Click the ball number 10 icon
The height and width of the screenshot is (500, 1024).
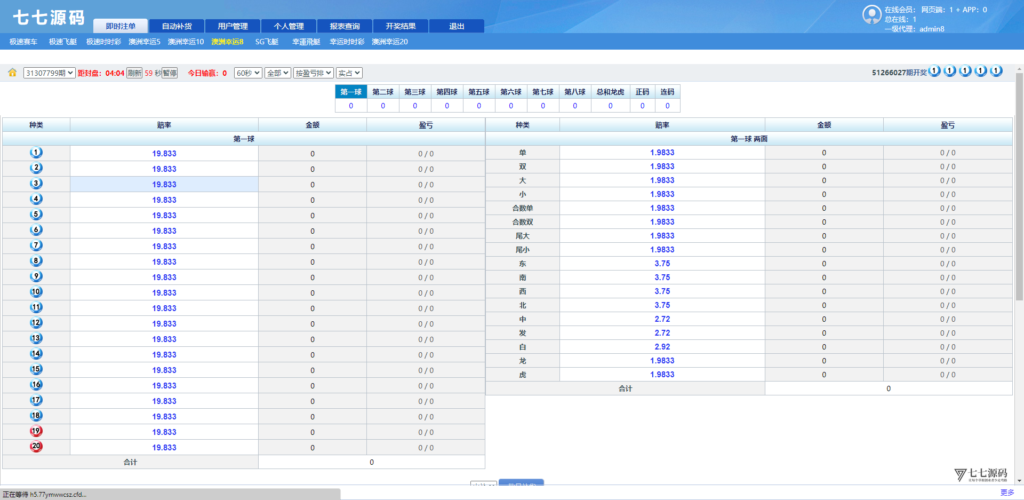(36, 292)
